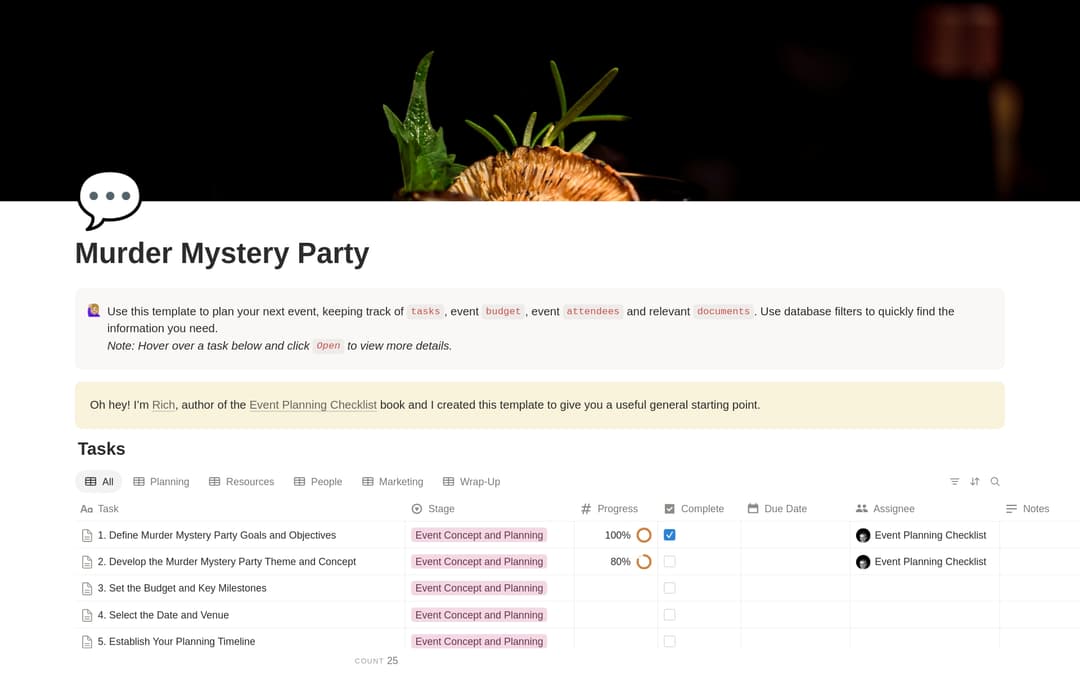Click the cover image with the mushroom
This screenshot has height=674, width=1080.
click(x=540, y=101)
